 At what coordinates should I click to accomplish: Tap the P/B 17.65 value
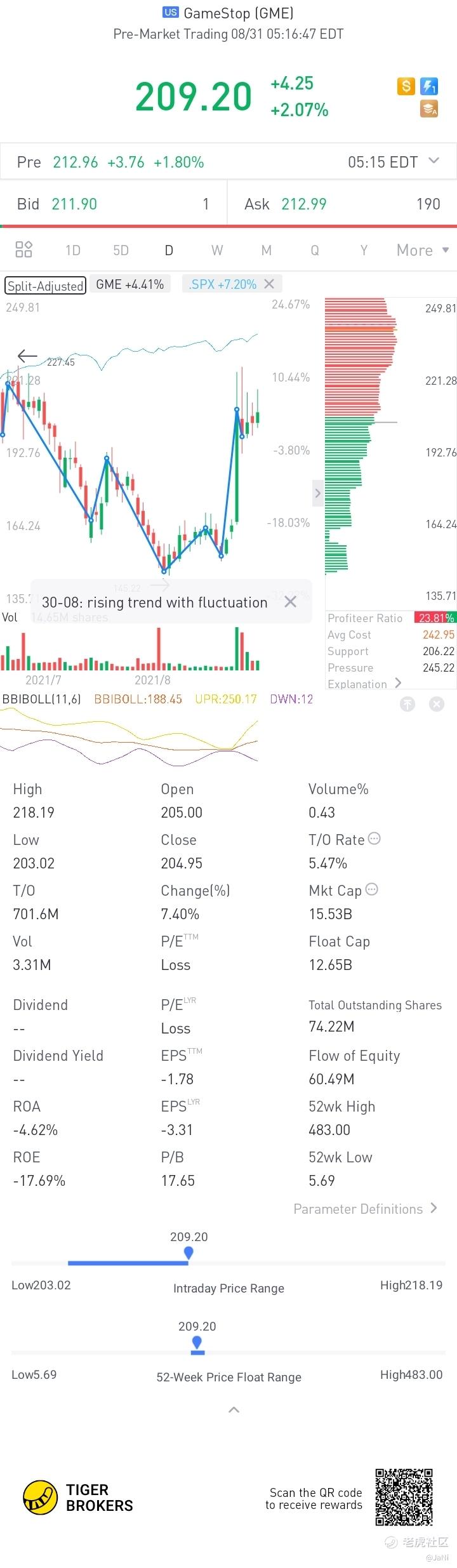[x=178, y=1180]
